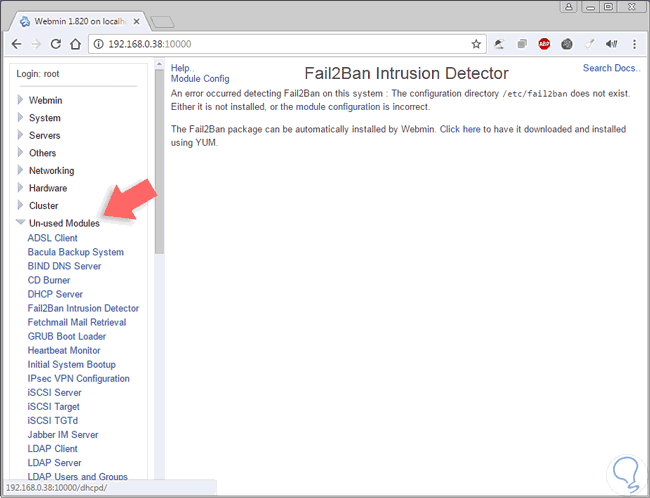Open the ADSL Client module
This screenshot has height=498, width=650.
(52, 238)
